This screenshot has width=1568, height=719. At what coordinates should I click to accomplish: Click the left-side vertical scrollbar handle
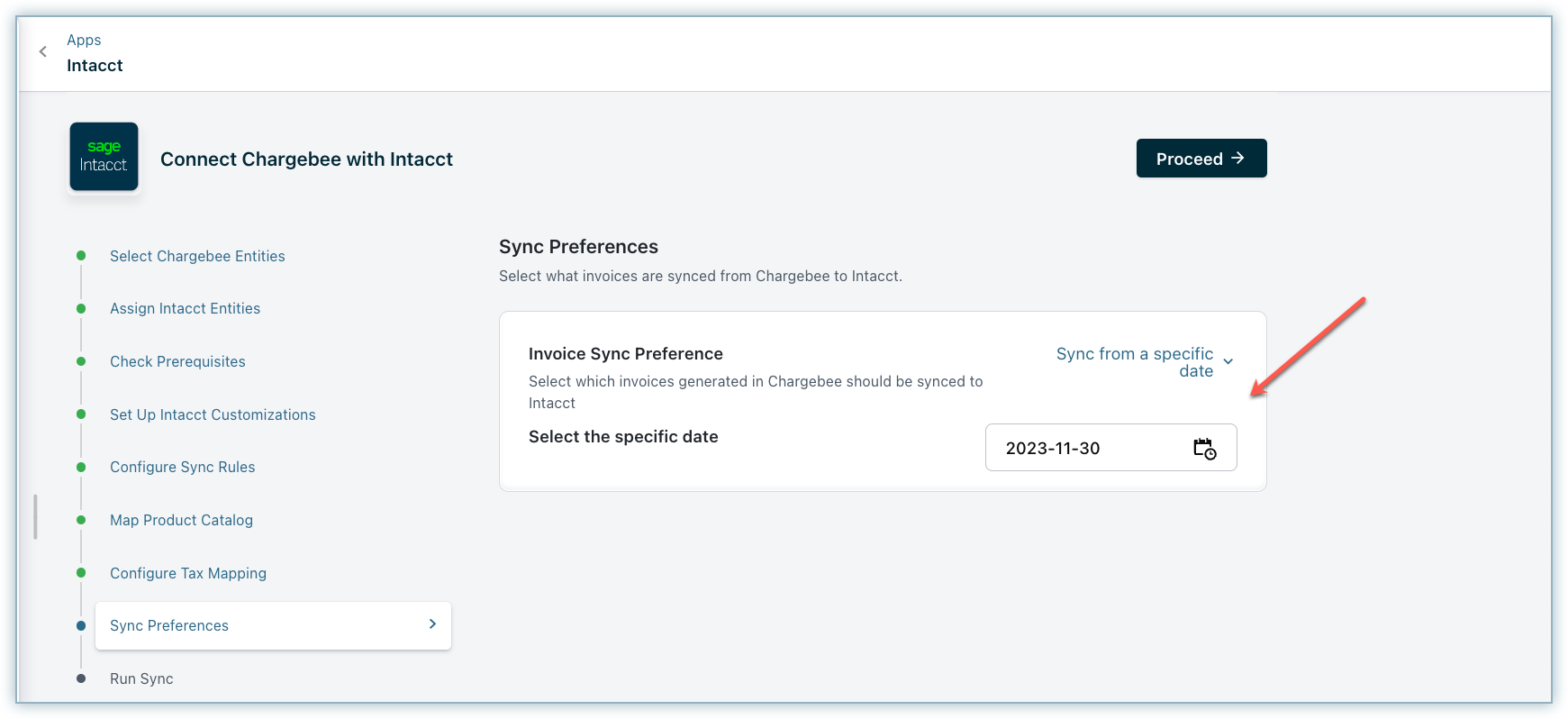pos(35,516)
